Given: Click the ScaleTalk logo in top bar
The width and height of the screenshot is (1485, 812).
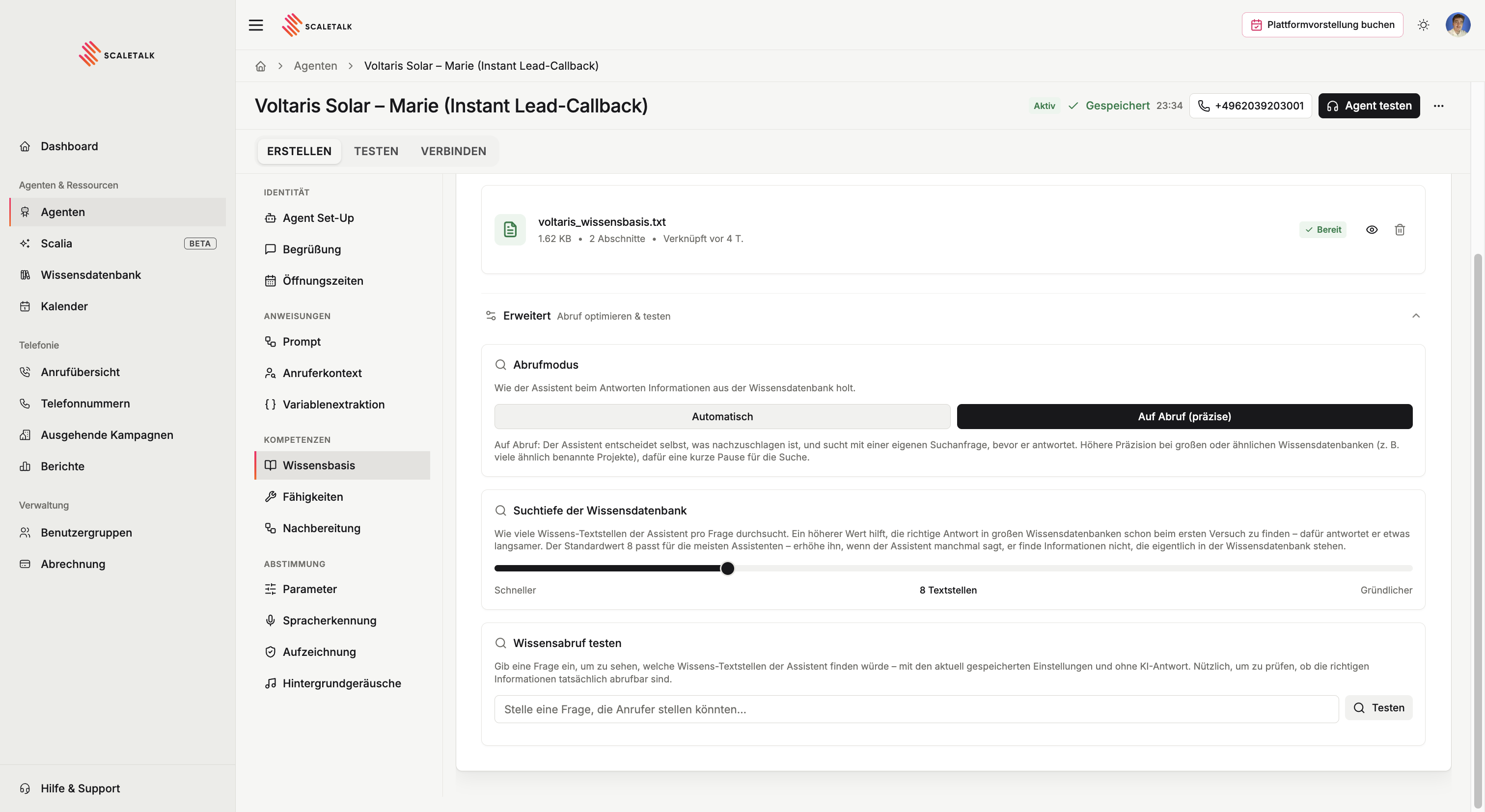Looking at the screenshot, I should [317, 26].
